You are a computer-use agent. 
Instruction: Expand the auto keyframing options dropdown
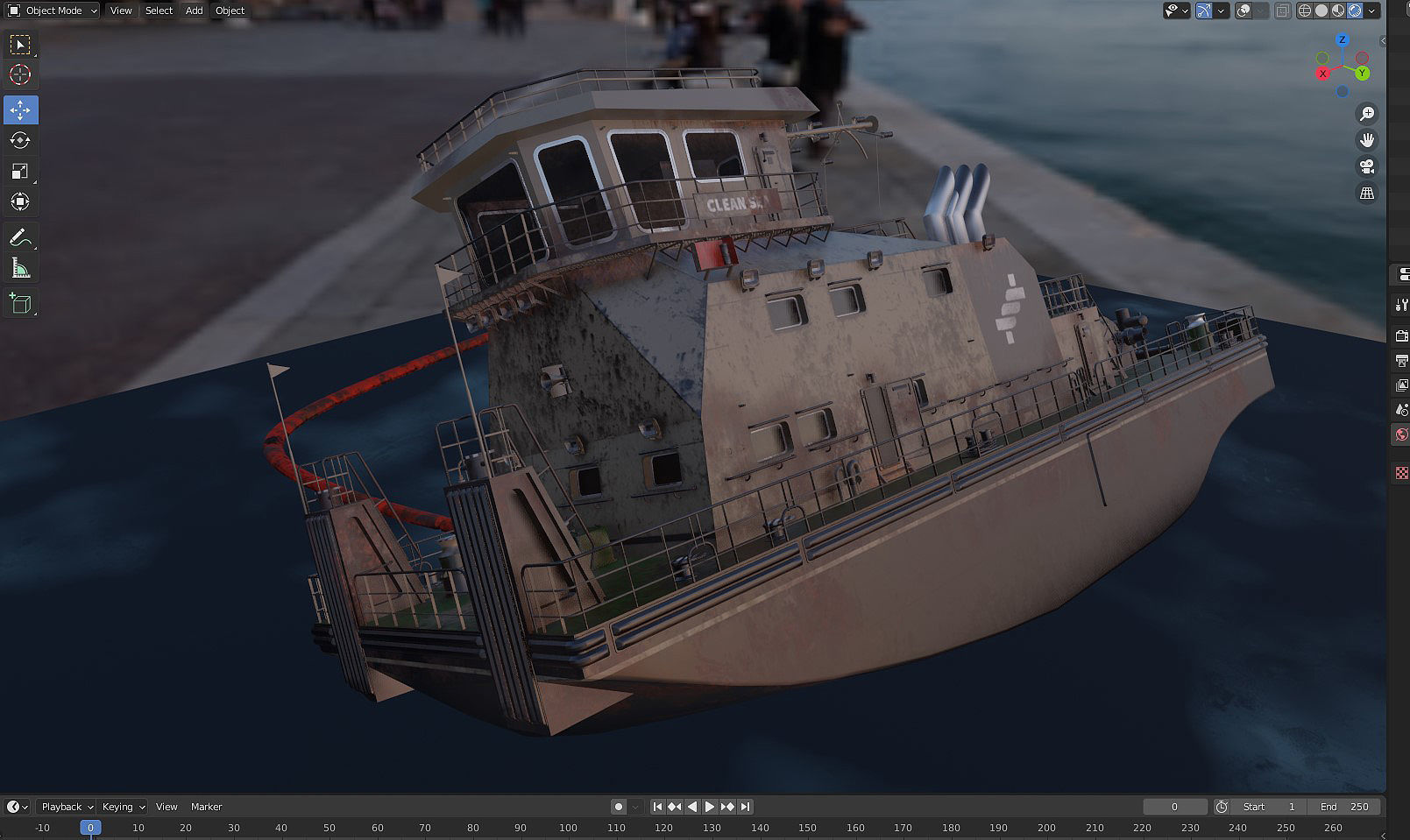click(x=635, y=807)
